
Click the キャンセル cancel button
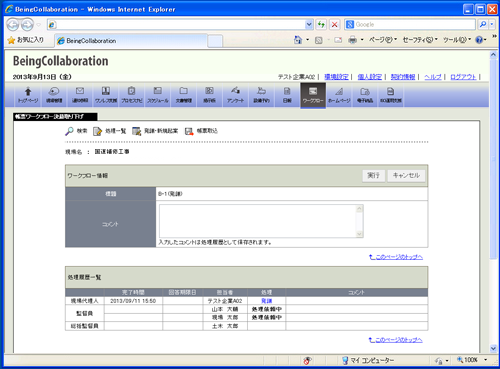[406, 175]
